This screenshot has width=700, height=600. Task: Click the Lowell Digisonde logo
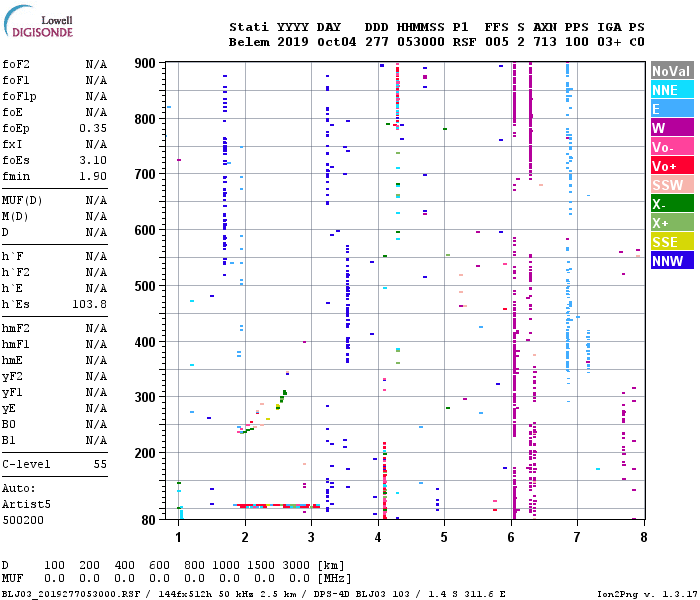click(x=38, y=21)
